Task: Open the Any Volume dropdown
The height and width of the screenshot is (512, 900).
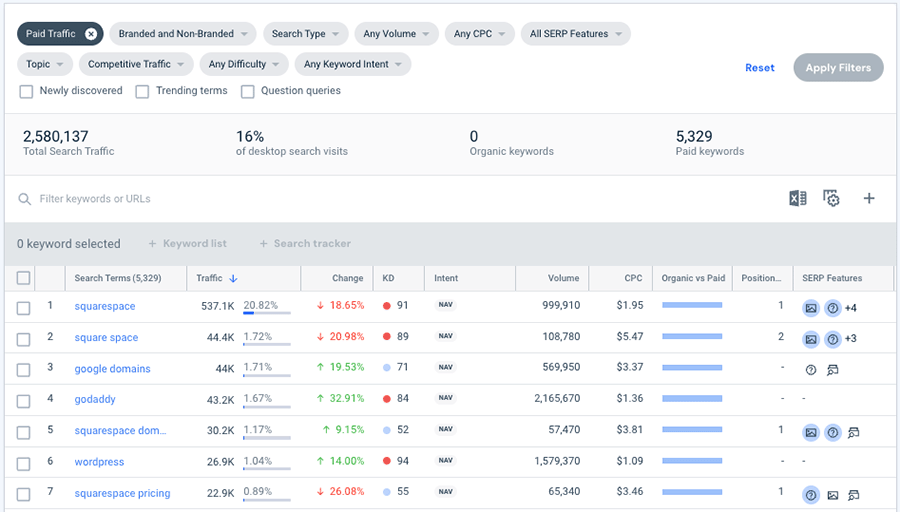Action: (x=396, y=34)
